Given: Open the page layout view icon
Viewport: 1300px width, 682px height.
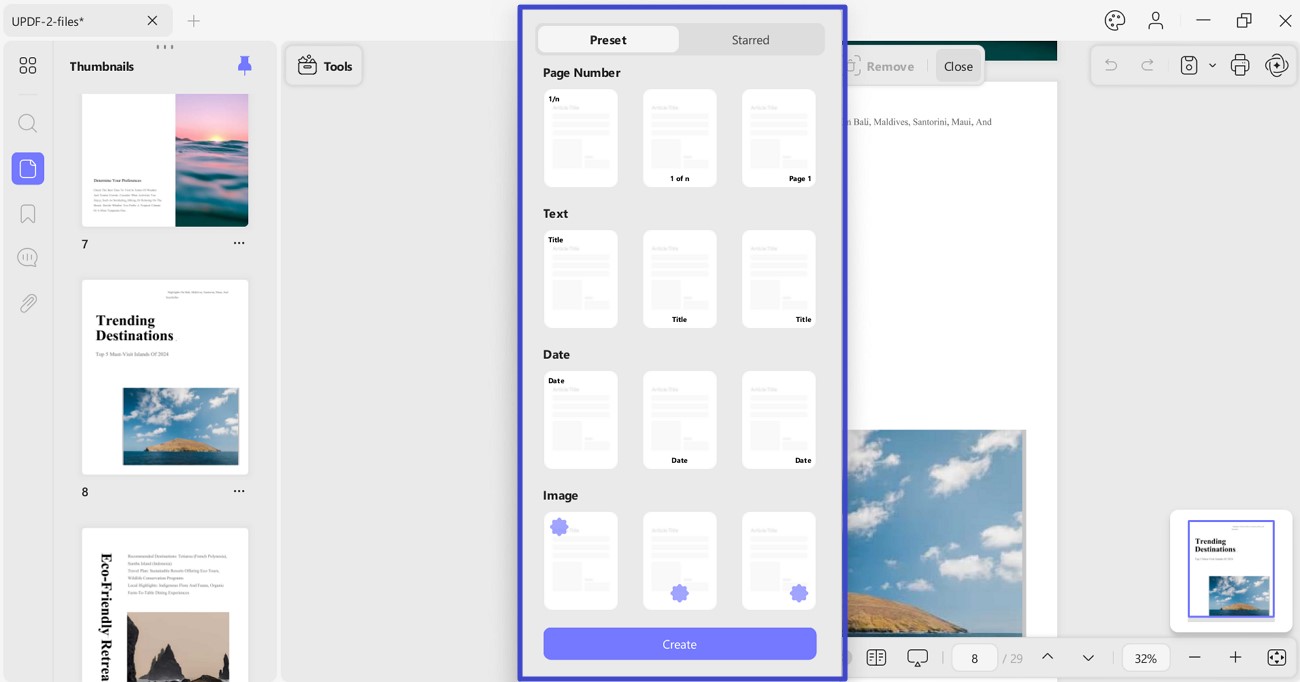Looking at the screenshot, I should click(x=876, y=657).
